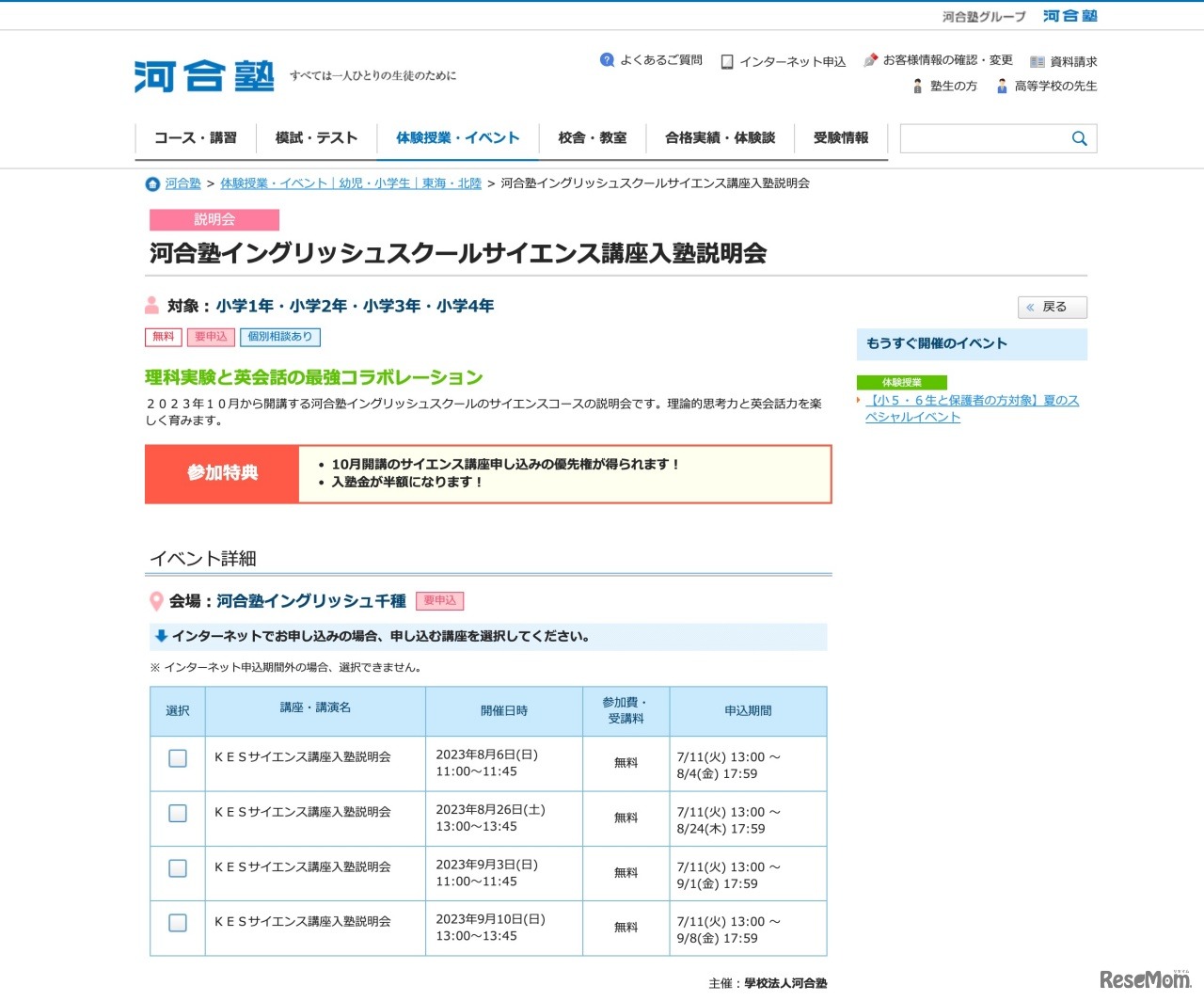
Task: Click the magnifying glass search icon
Action: point(1078,137)
